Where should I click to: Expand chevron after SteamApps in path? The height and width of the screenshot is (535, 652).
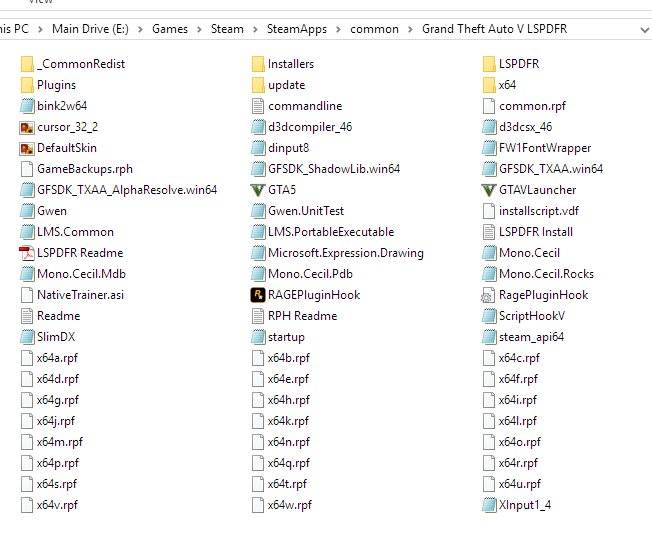click(338, 30)
